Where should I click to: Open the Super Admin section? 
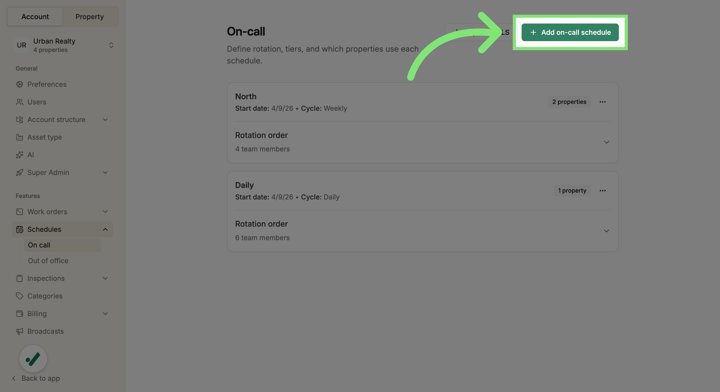click(x=62, y=173)
